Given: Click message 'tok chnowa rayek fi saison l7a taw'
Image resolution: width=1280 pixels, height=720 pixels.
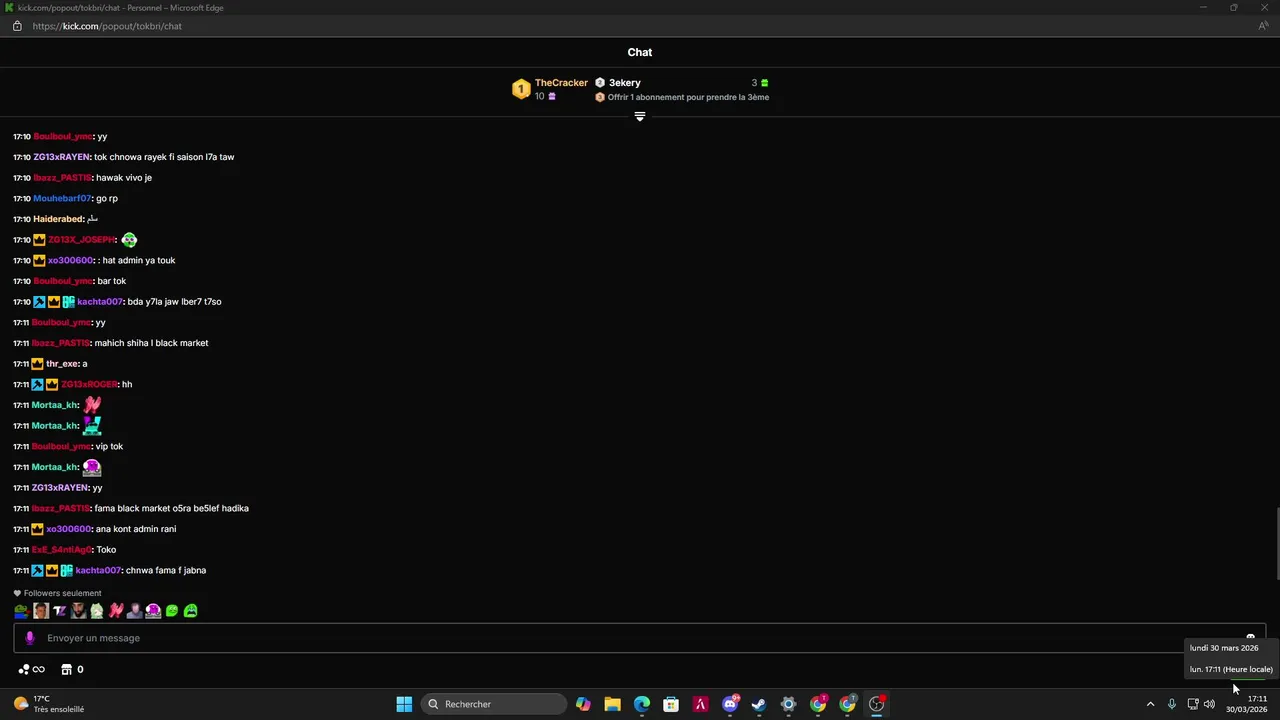Looking at the screenshot, I should tap(164, 157).
